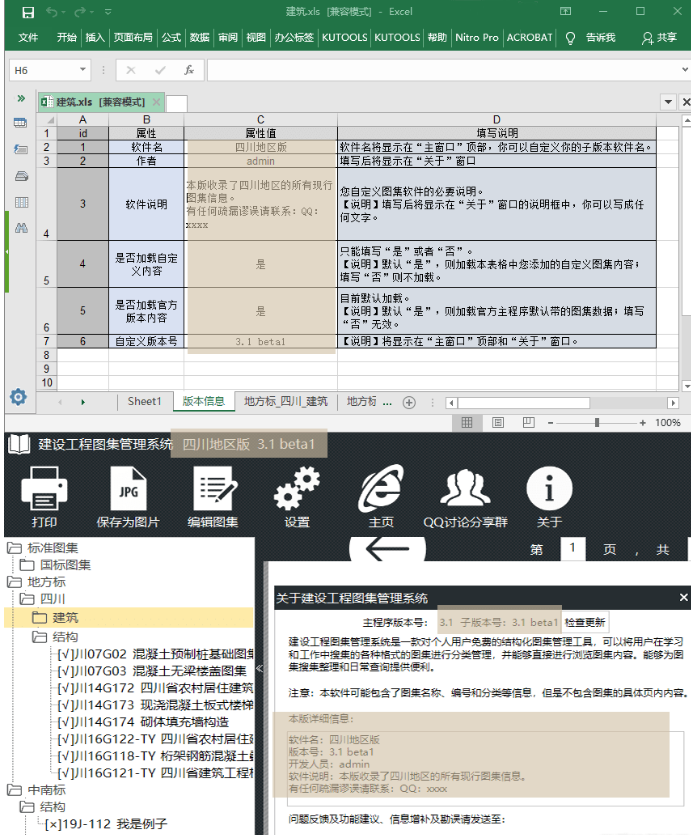Click the cancel X icon in formula bar
This screenshot has width=691, height=835.
tap(131, 70)
